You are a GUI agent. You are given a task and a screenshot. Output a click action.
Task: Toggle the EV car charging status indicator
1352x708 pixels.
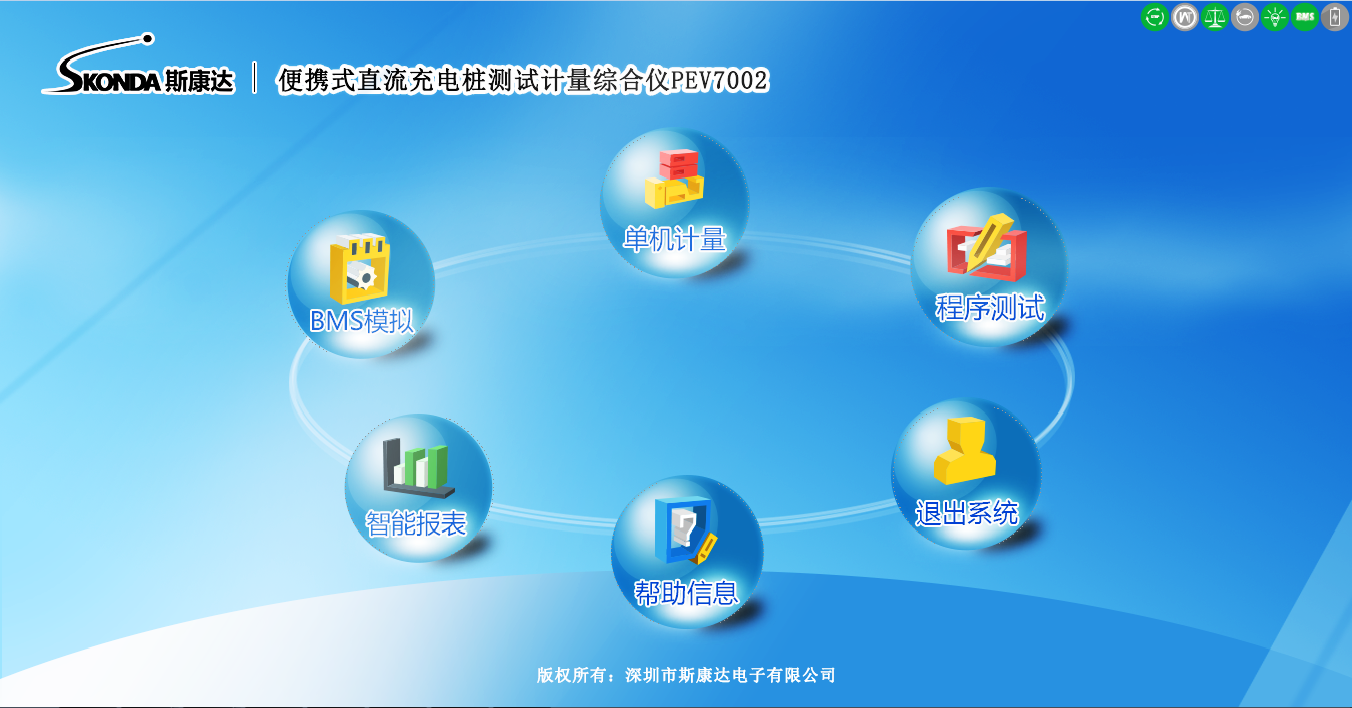pyautogui.click(x=1244, y=17)
